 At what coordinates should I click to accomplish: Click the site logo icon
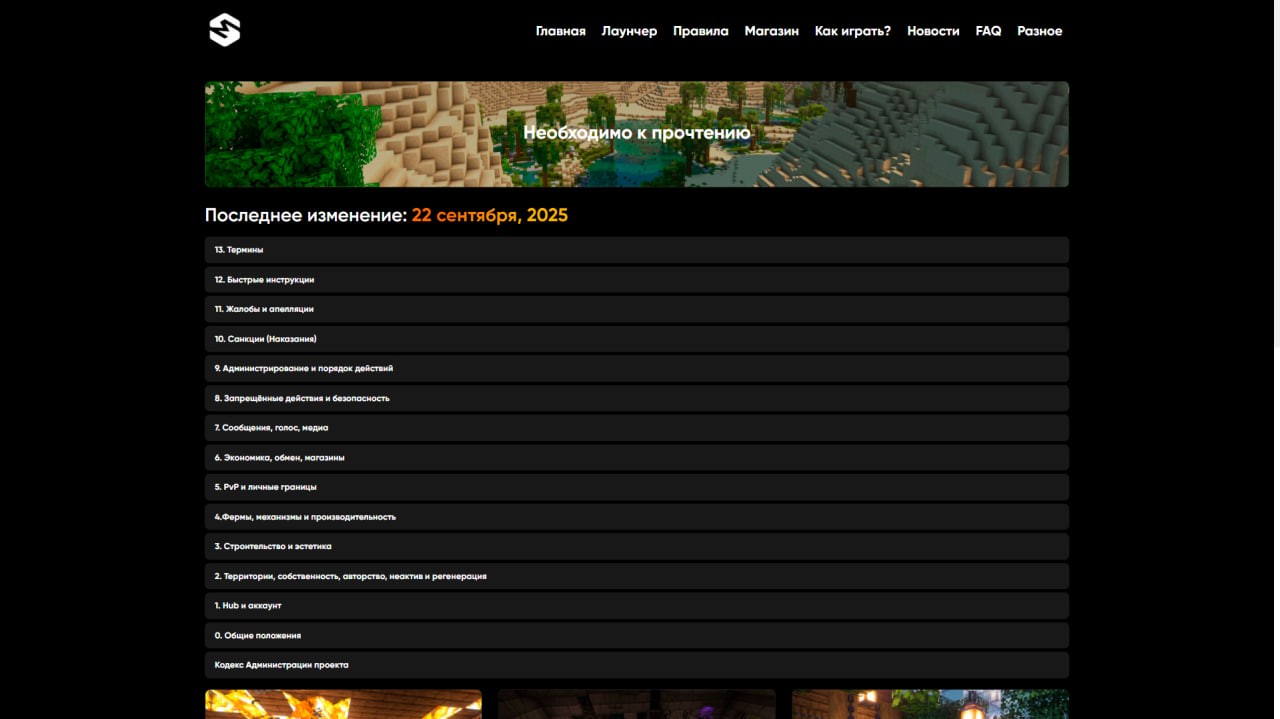(225, 30)
